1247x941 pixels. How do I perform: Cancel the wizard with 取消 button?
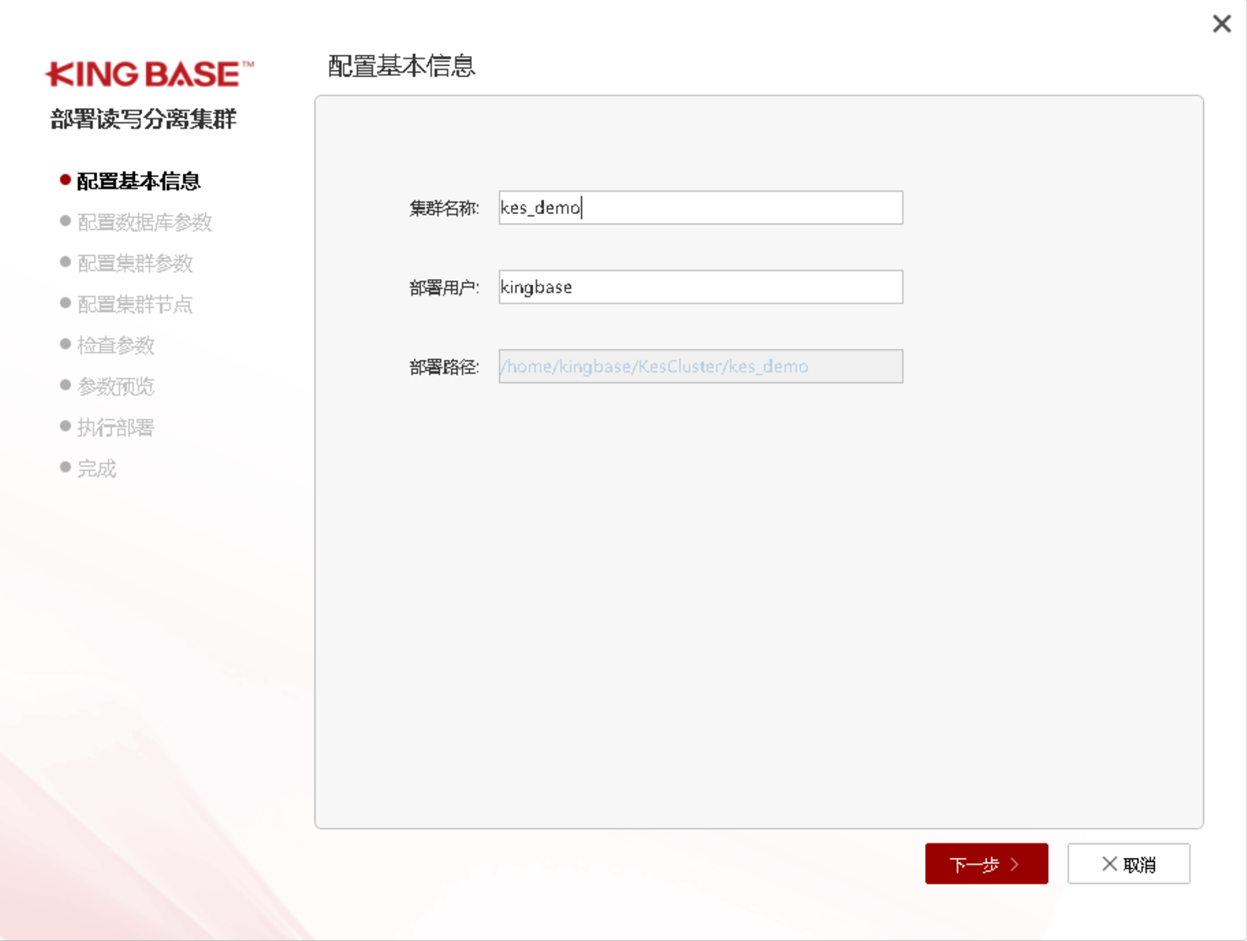(1128, 864)
